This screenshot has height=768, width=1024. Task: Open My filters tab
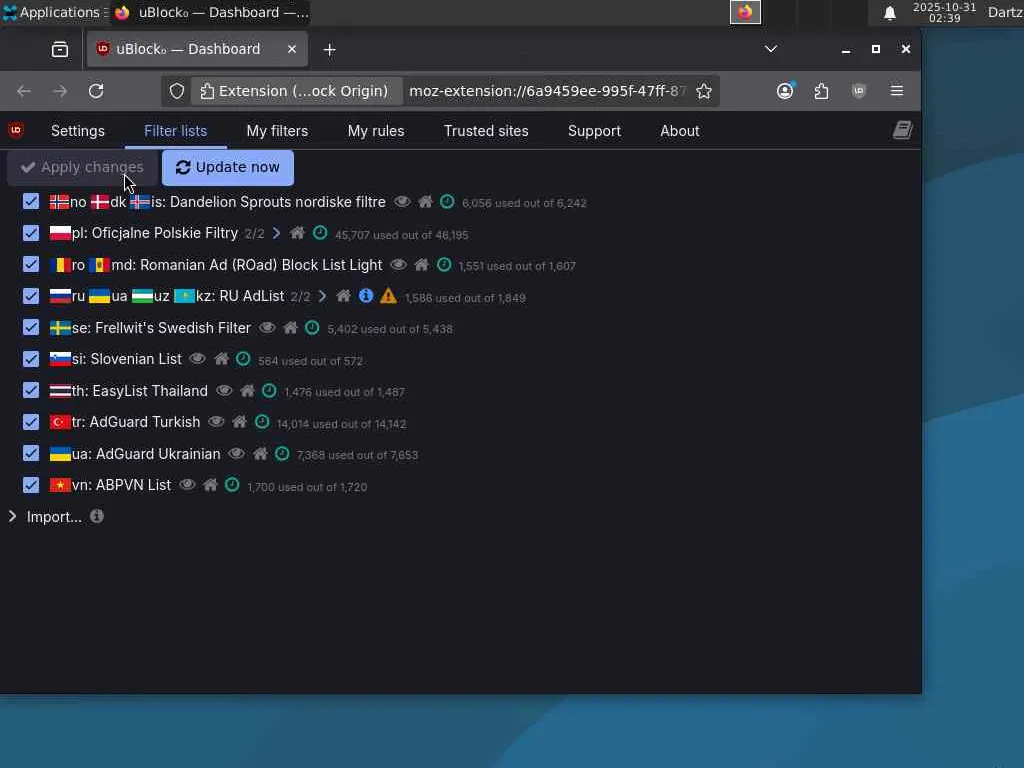[x=277, y=131]
